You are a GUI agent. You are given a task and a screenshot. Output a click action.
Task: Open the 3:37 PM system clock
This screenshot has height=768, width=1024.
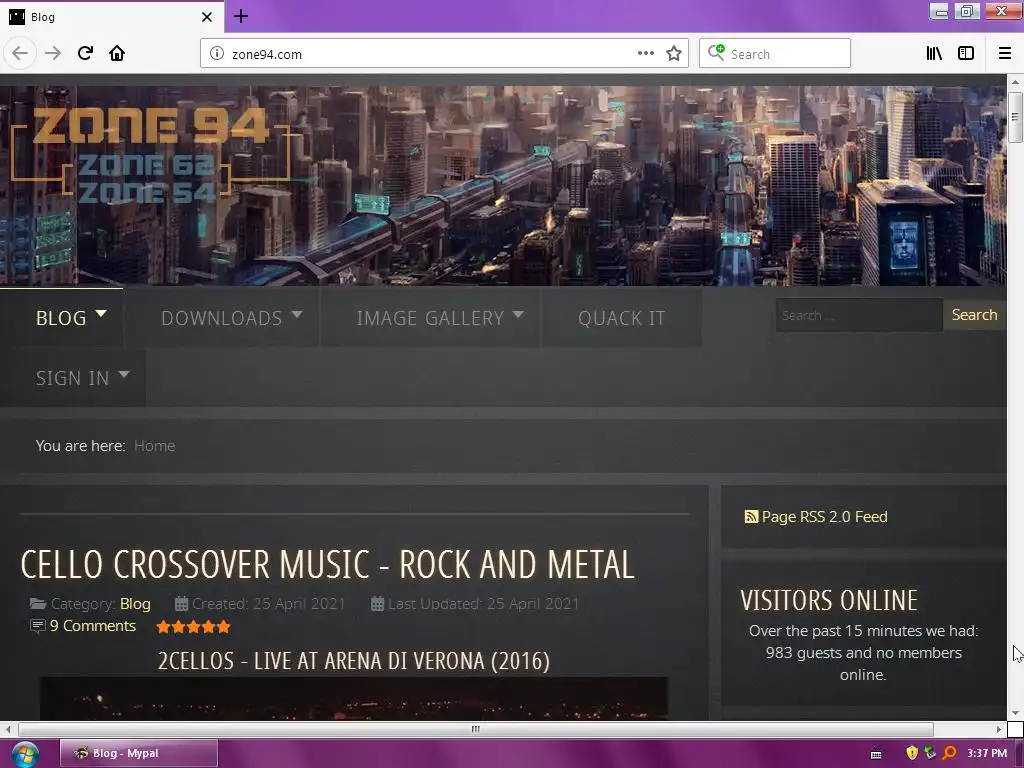(x=987, y=753)
